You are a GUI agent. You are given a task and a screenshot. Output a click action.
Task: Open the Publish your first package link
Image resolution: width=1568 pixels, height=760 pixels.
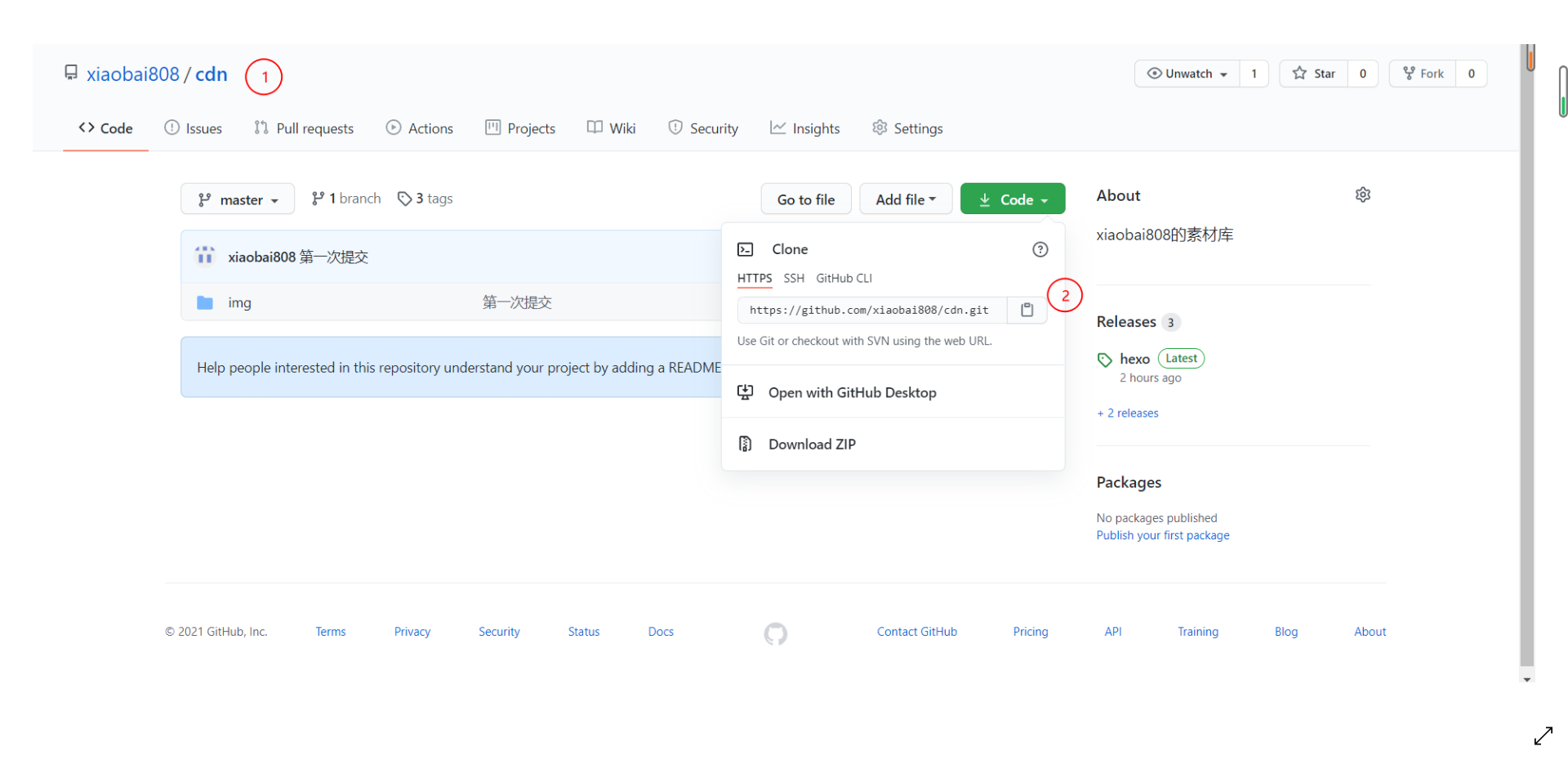click(1163, 534)
